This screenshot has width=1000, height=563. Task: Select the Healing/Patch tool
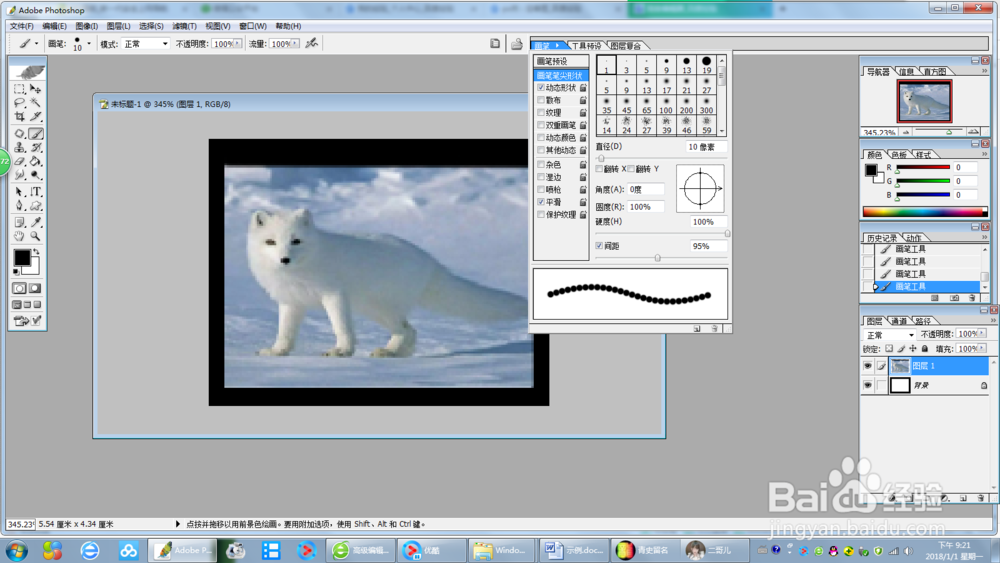[19, 134]
